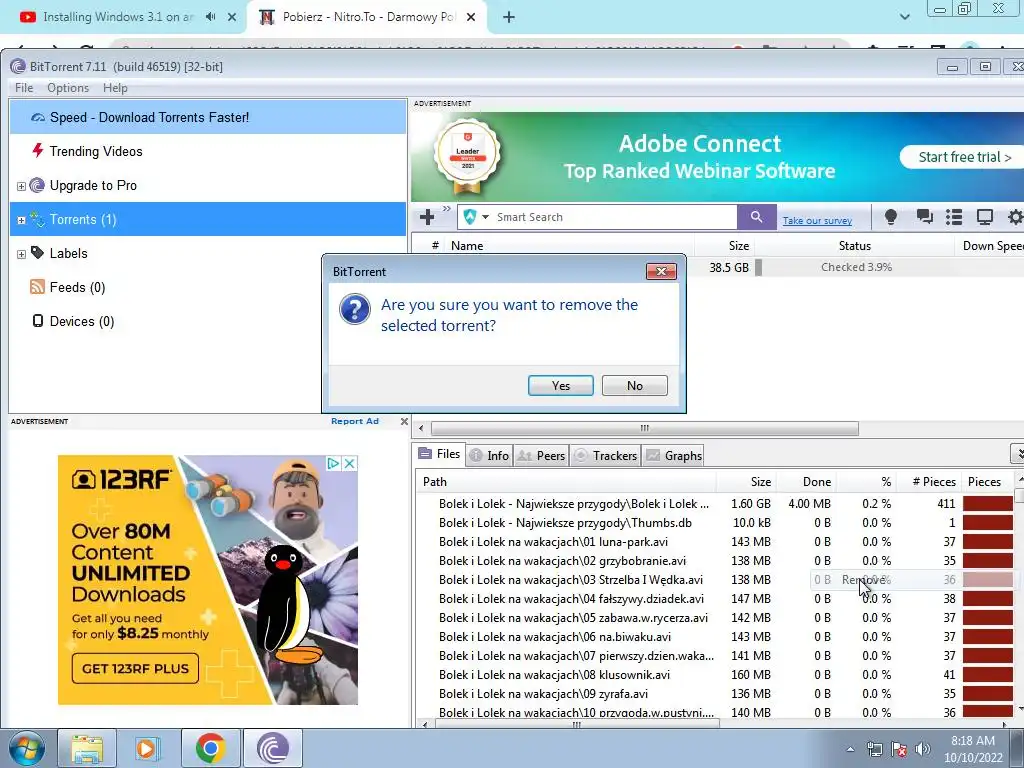The width and height of the screenshot is (1024, 768).
Task: Select file 09 zyrafa.avi
Action: 543,694
